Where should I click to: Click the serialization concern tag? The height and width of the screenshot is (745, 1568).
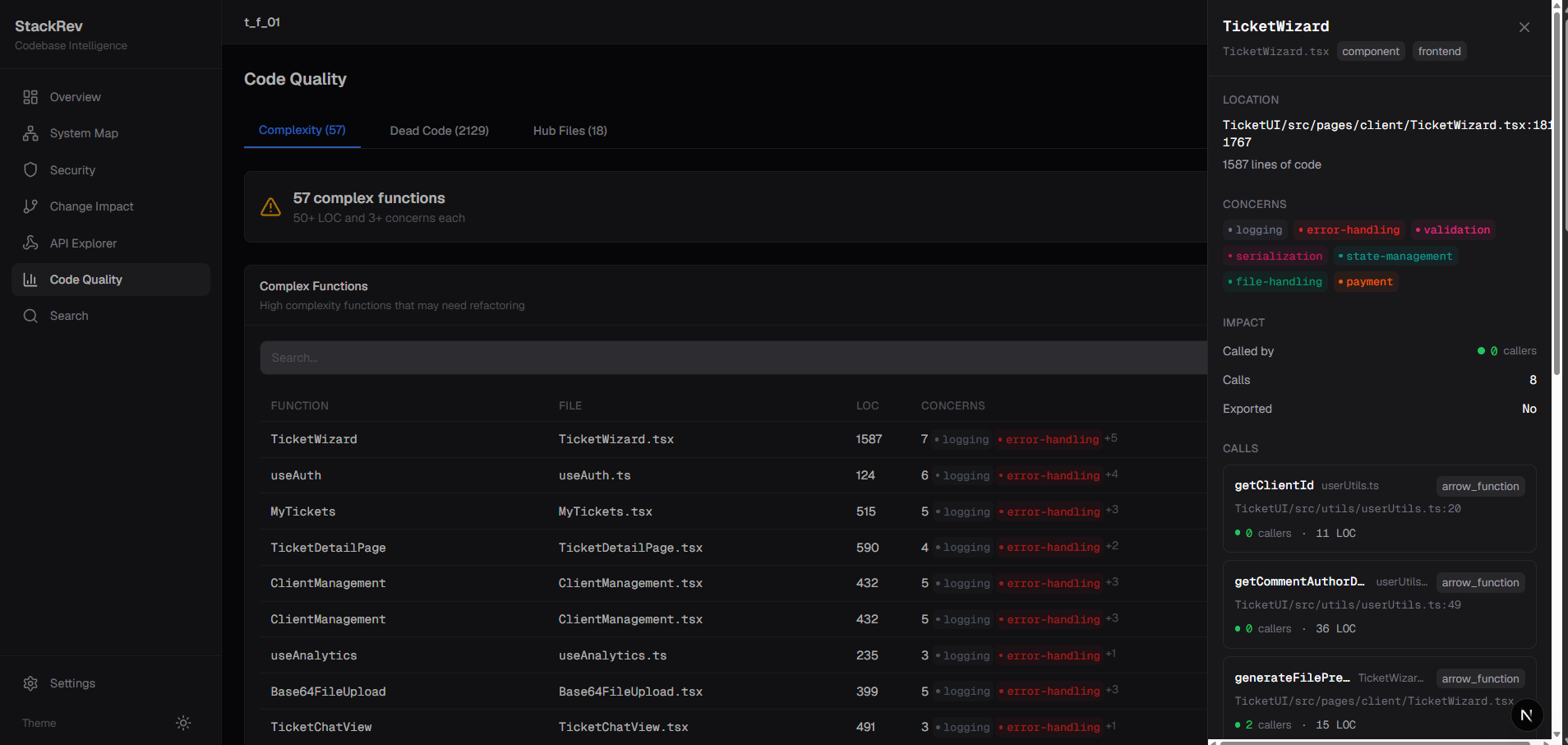(1275, 257)
